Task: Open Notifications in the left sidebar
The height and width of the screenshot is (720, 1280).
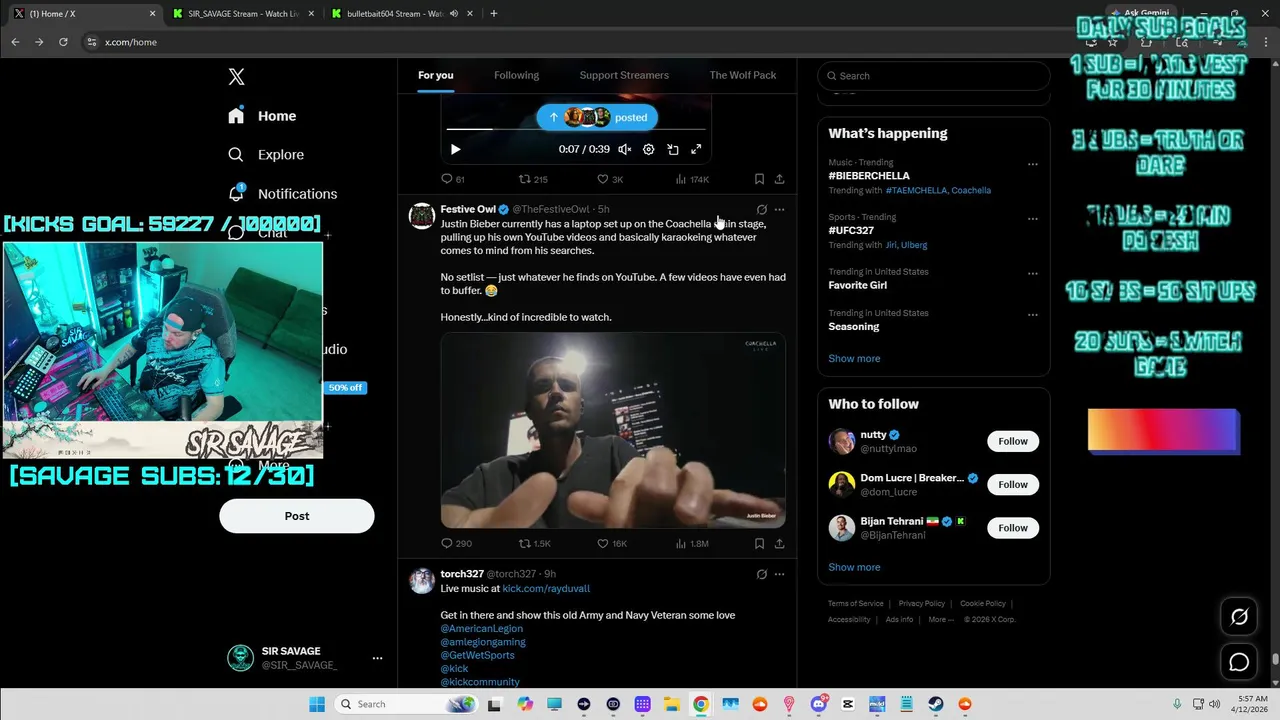Action: 282,194
